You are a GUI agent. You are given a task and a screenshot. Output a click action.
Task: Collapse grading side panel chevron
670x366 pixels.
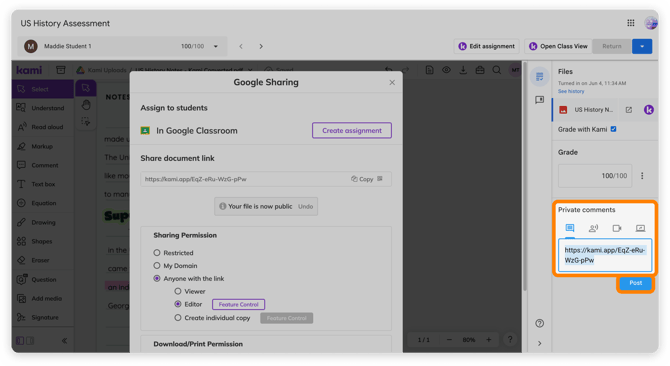tap(540, 343)
